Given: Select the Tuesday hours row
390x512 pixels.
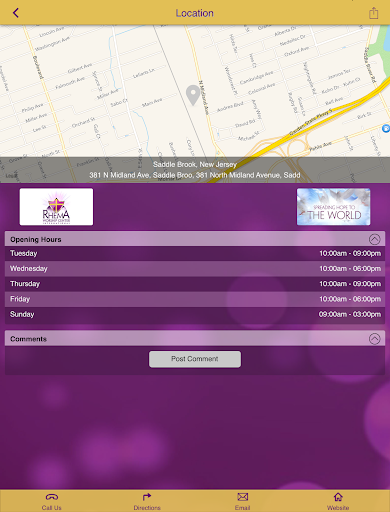Looking at the screenshot, I should tap(195, 253).
